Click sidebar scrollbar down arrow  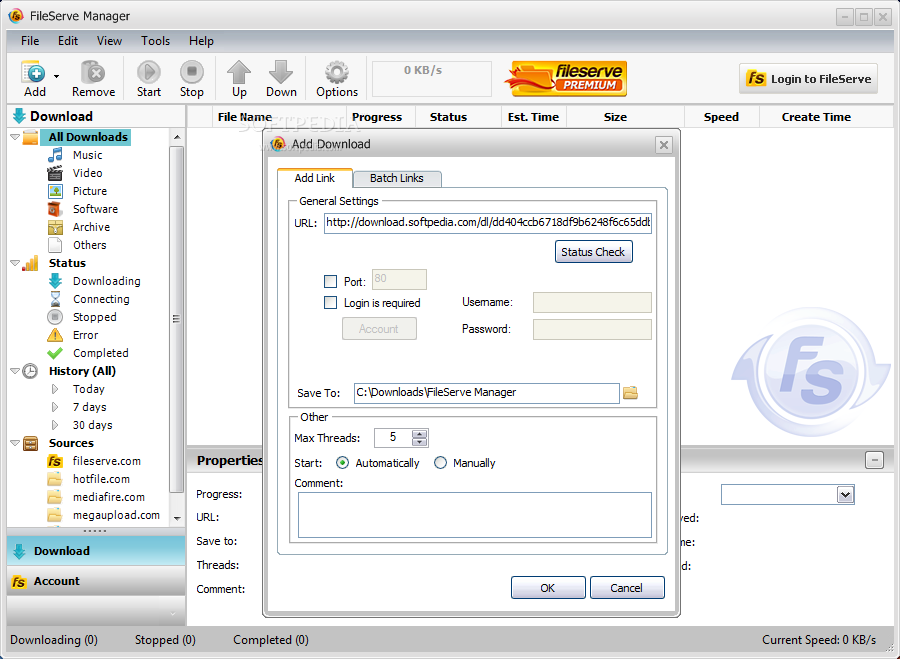click(177, 518)
